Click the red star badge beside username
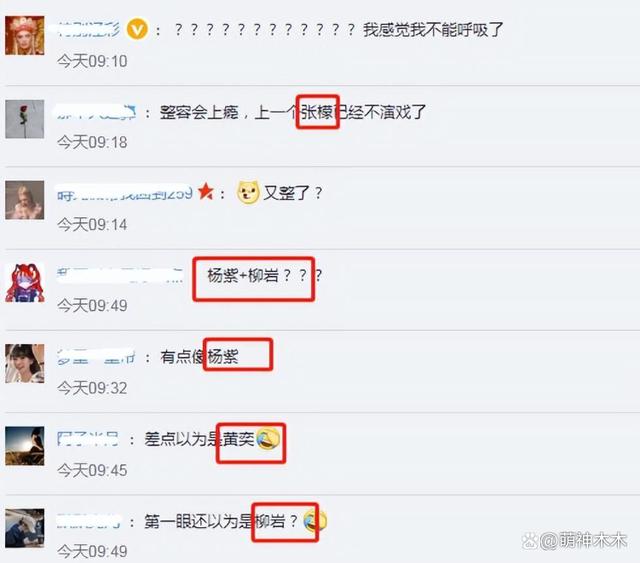The width and height of the screenshot is (640, 563). pyautogui.click(x=206, y=191)
